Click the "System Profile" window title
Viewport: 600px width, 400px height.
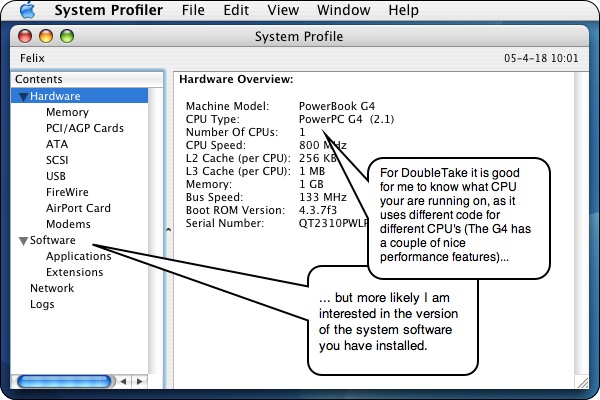coord(299,36)
